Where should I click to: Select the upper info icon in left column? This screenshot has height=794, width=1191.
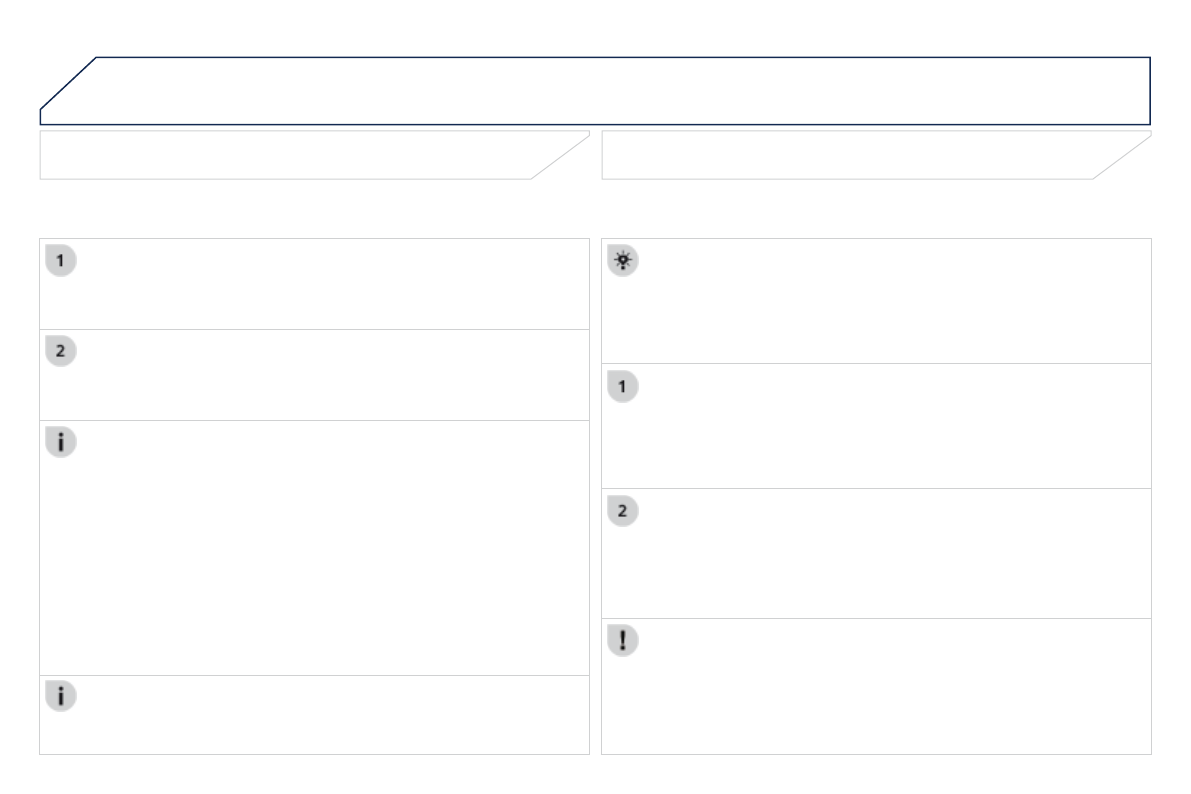62,444
